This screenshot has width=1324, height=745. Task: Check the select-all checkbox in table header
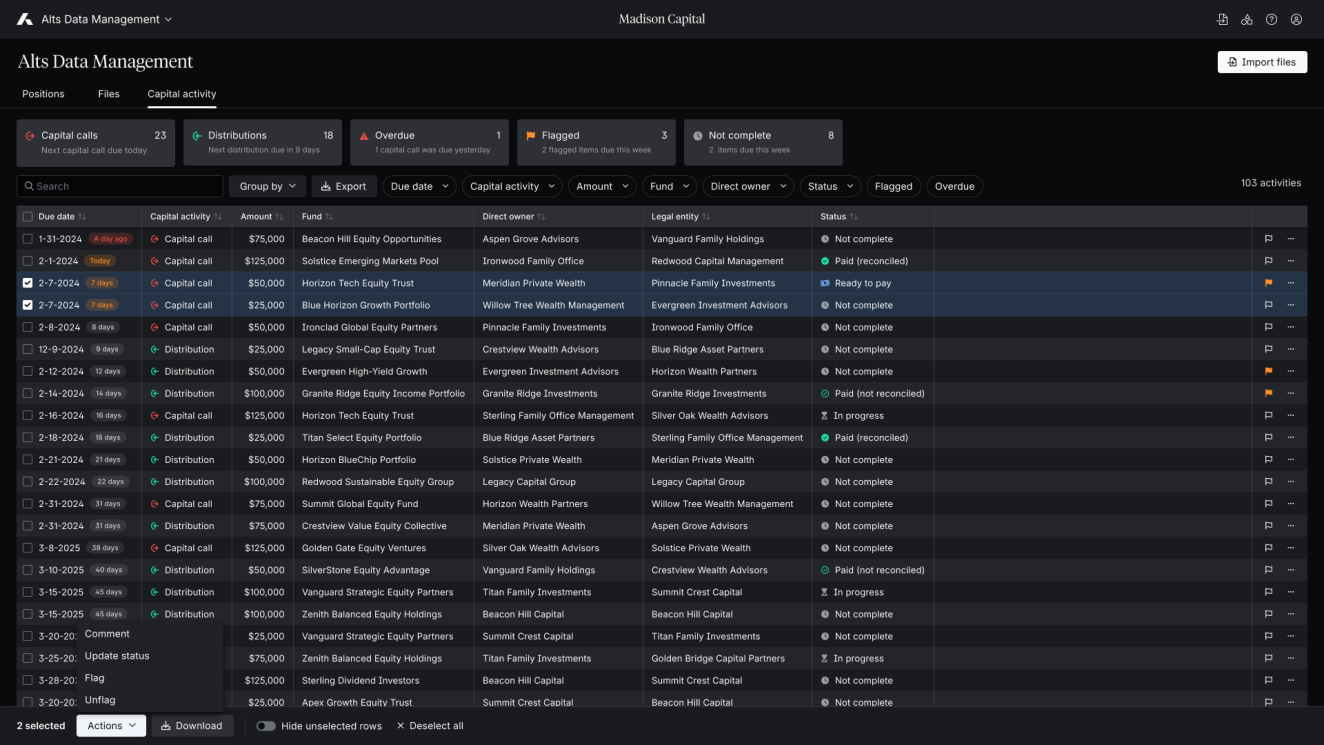pos(28,216)
